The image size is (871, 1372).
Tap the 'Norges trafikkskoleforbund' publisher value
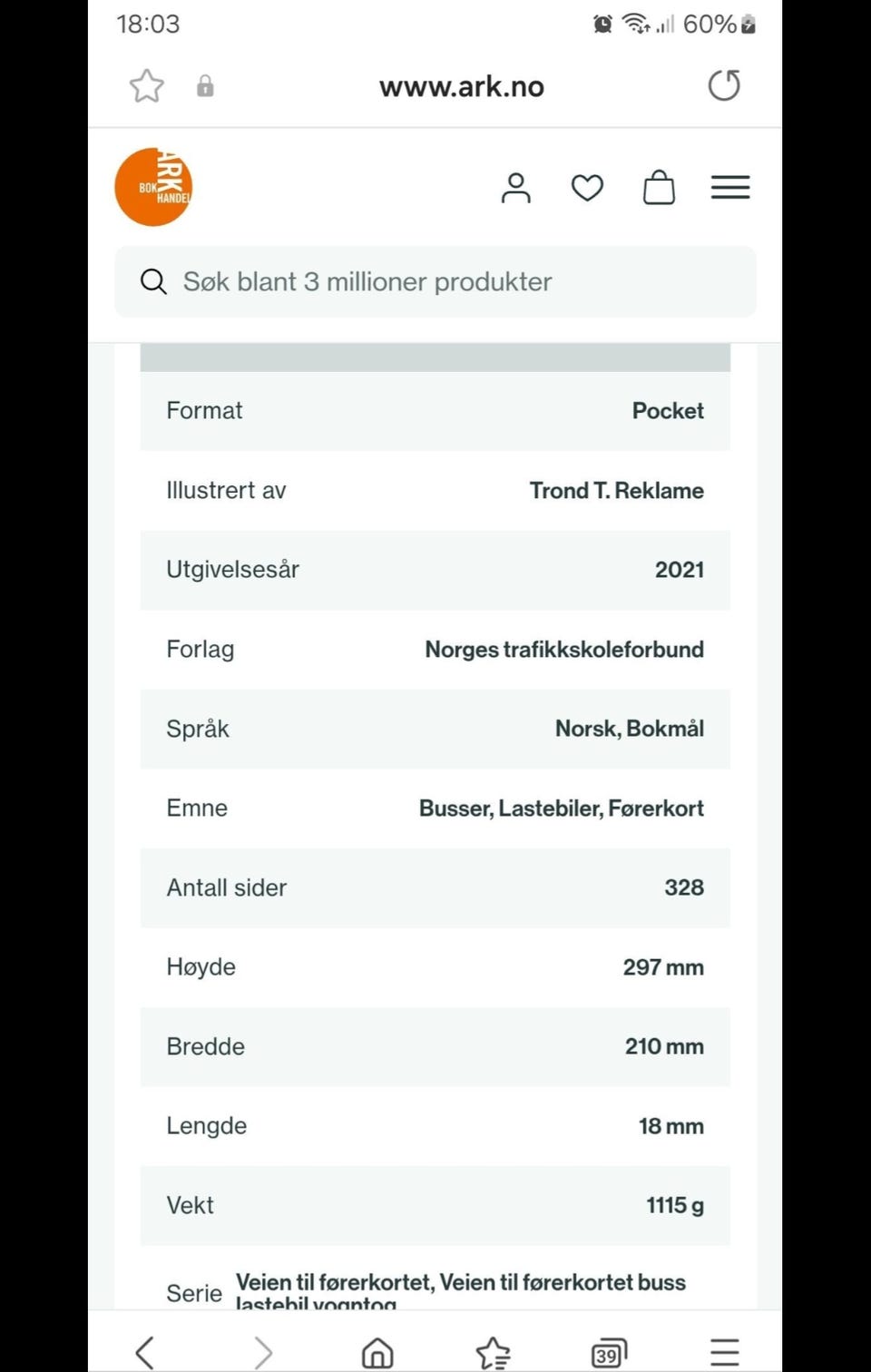point(564,649)
